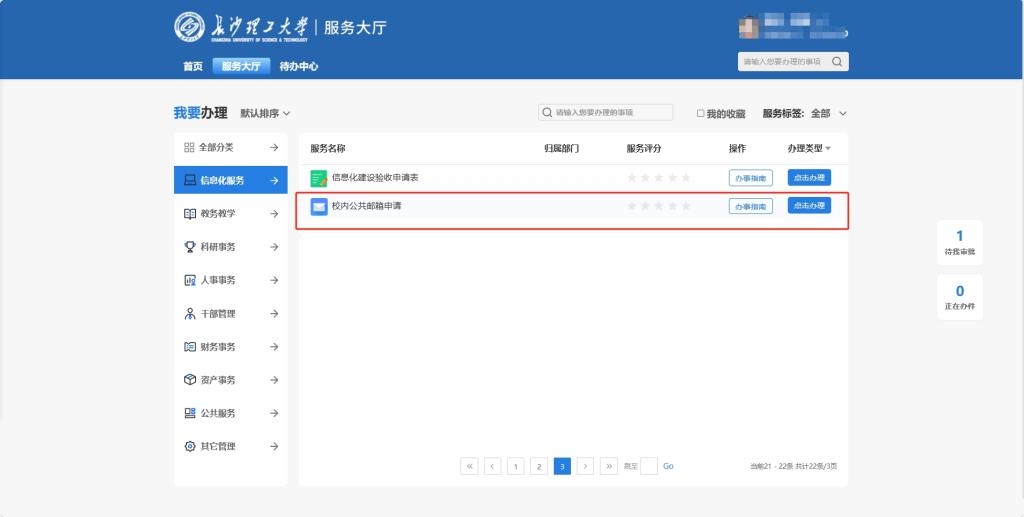
Task: Rate 信息化建设验收申请表 with one star
Action: (632, 178)
